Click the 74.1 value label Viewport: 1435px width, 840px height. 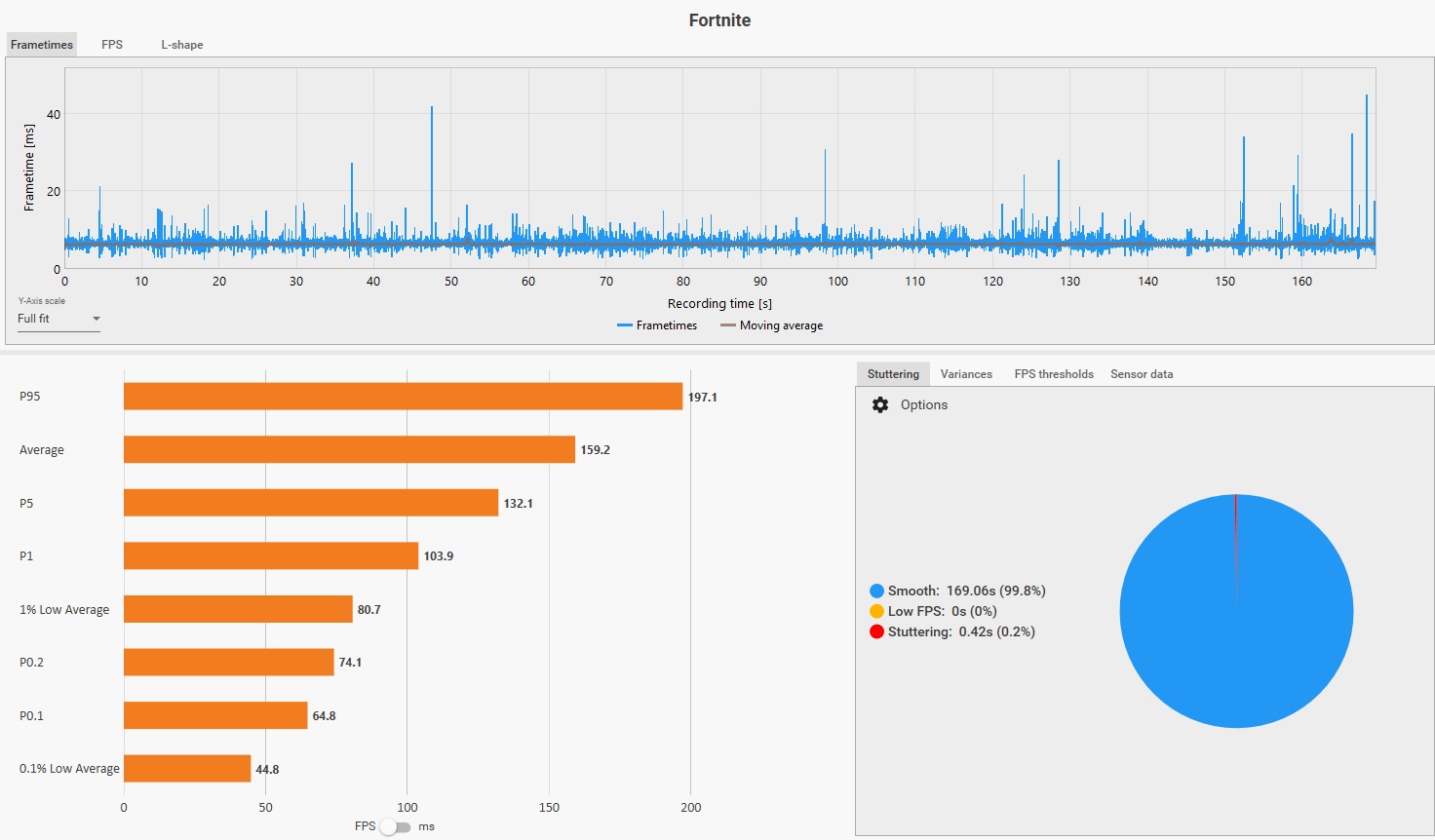click(x=350, y=663)
